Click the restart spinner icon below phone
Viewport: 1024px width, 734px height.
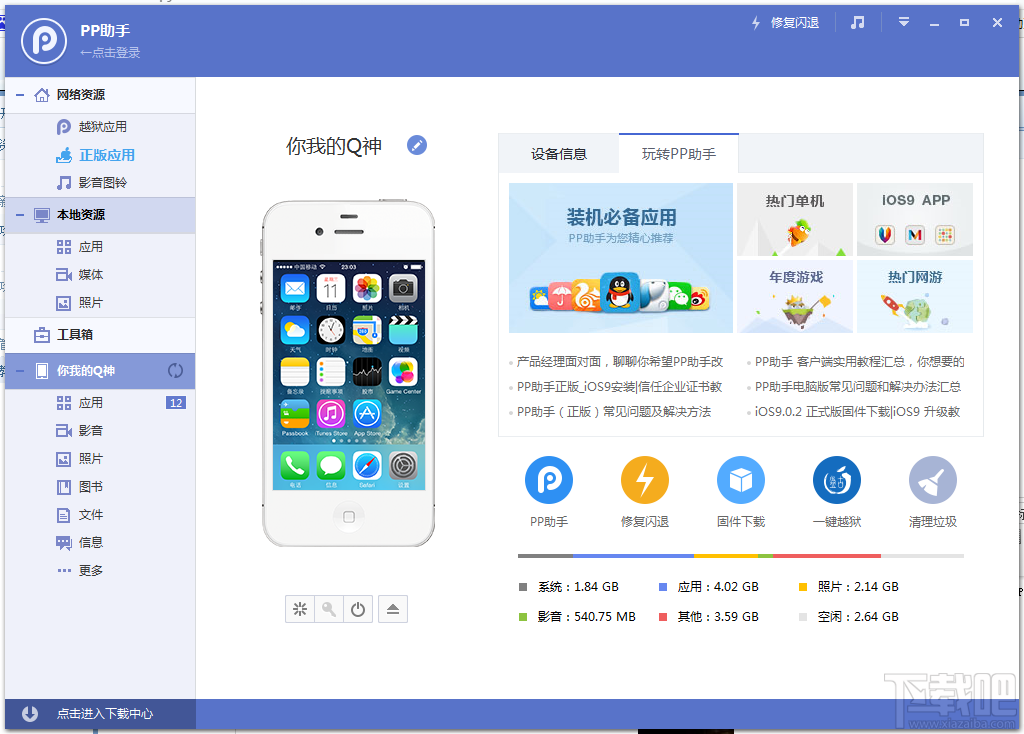point(300,609)
